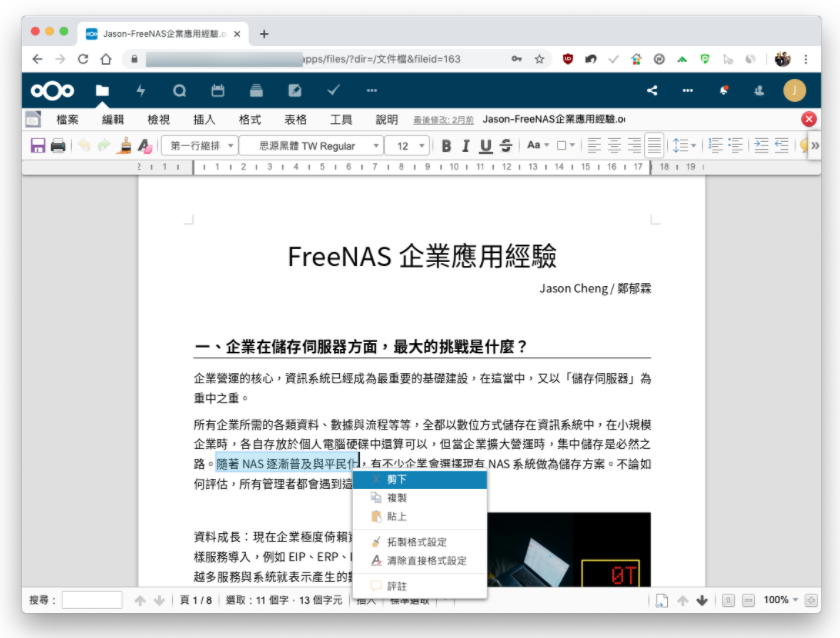Click the Save document icon
The image size is (840, 638).
pos(38,145)
